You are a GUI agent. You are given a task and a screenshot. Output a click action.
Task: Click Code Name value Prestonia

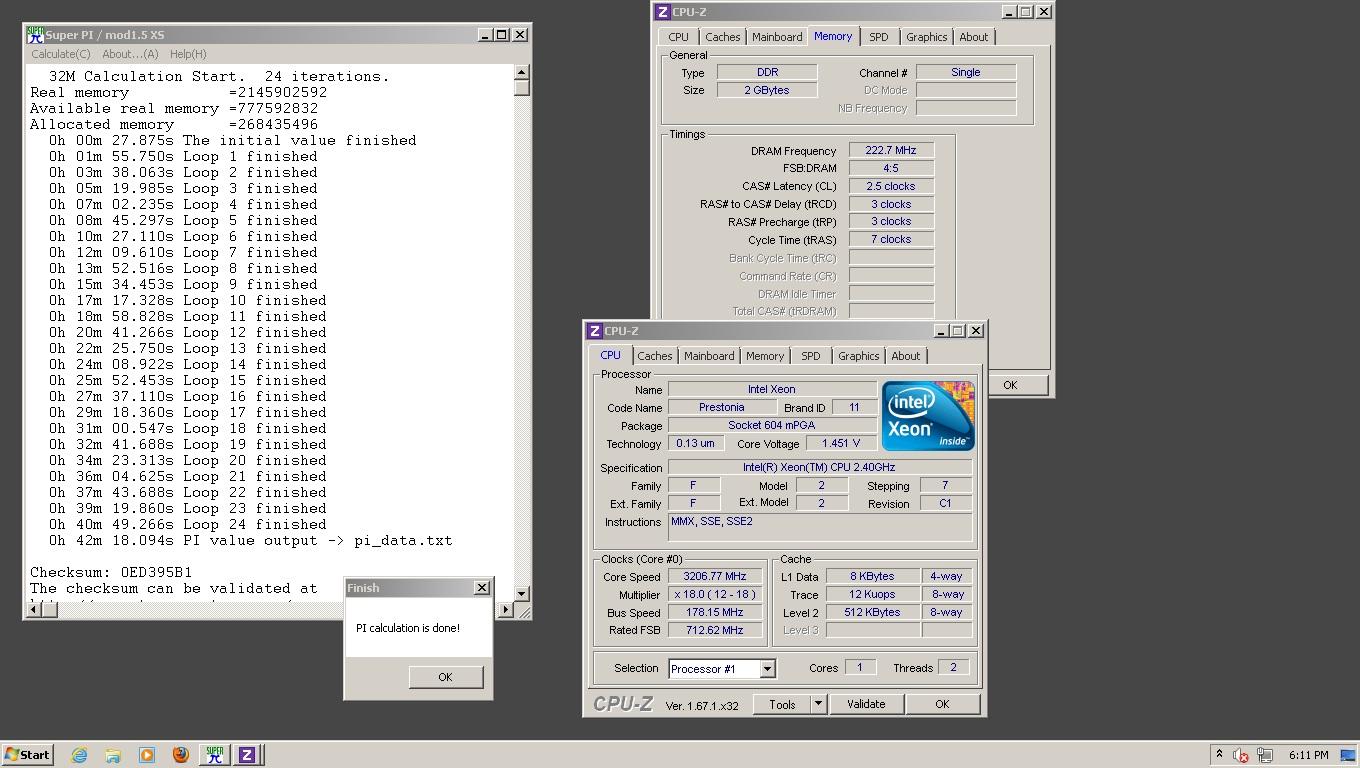coord(722,407)
